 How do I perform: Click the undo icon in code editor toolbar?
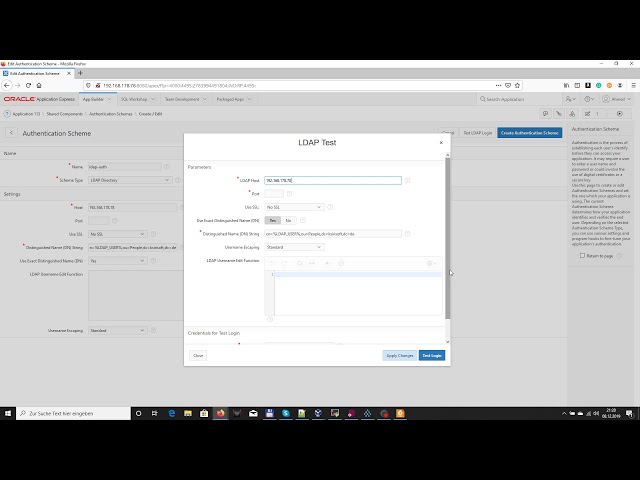(x=272, y=263)
